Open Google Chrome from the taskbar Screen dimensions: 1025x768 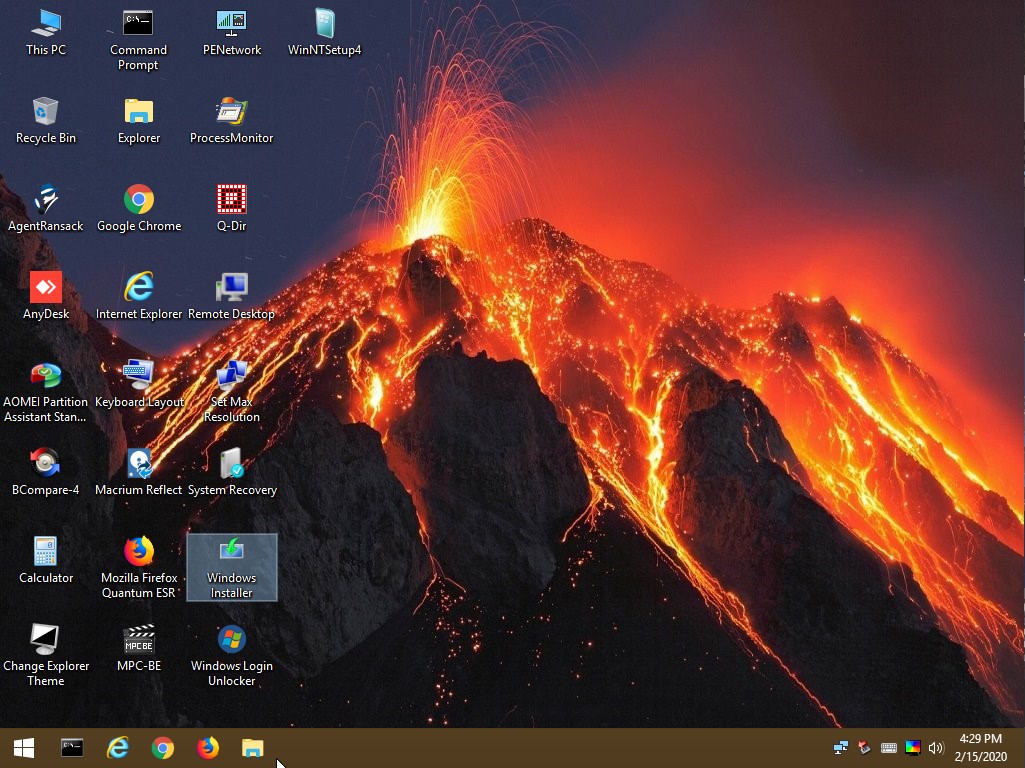pyautogui.click(x=162, y=747)
